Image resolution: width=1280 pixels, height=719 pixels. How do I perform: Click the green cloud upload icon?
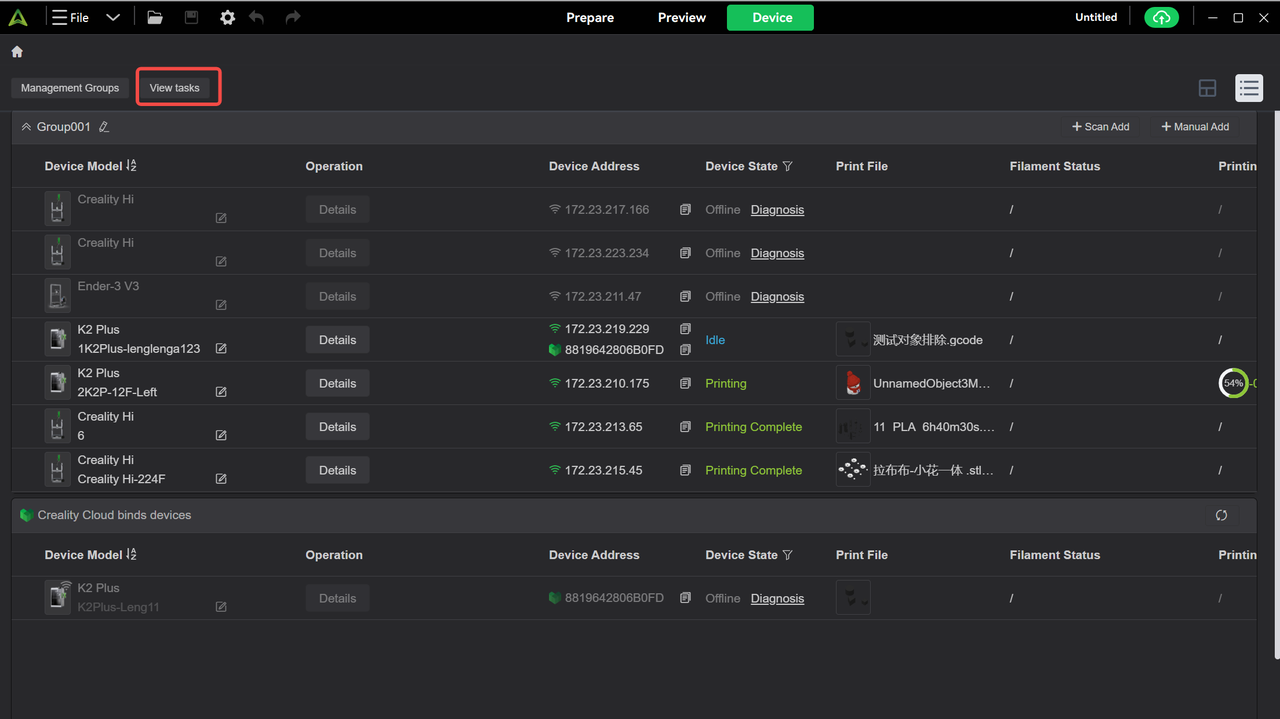click(x=1161, y=17)
